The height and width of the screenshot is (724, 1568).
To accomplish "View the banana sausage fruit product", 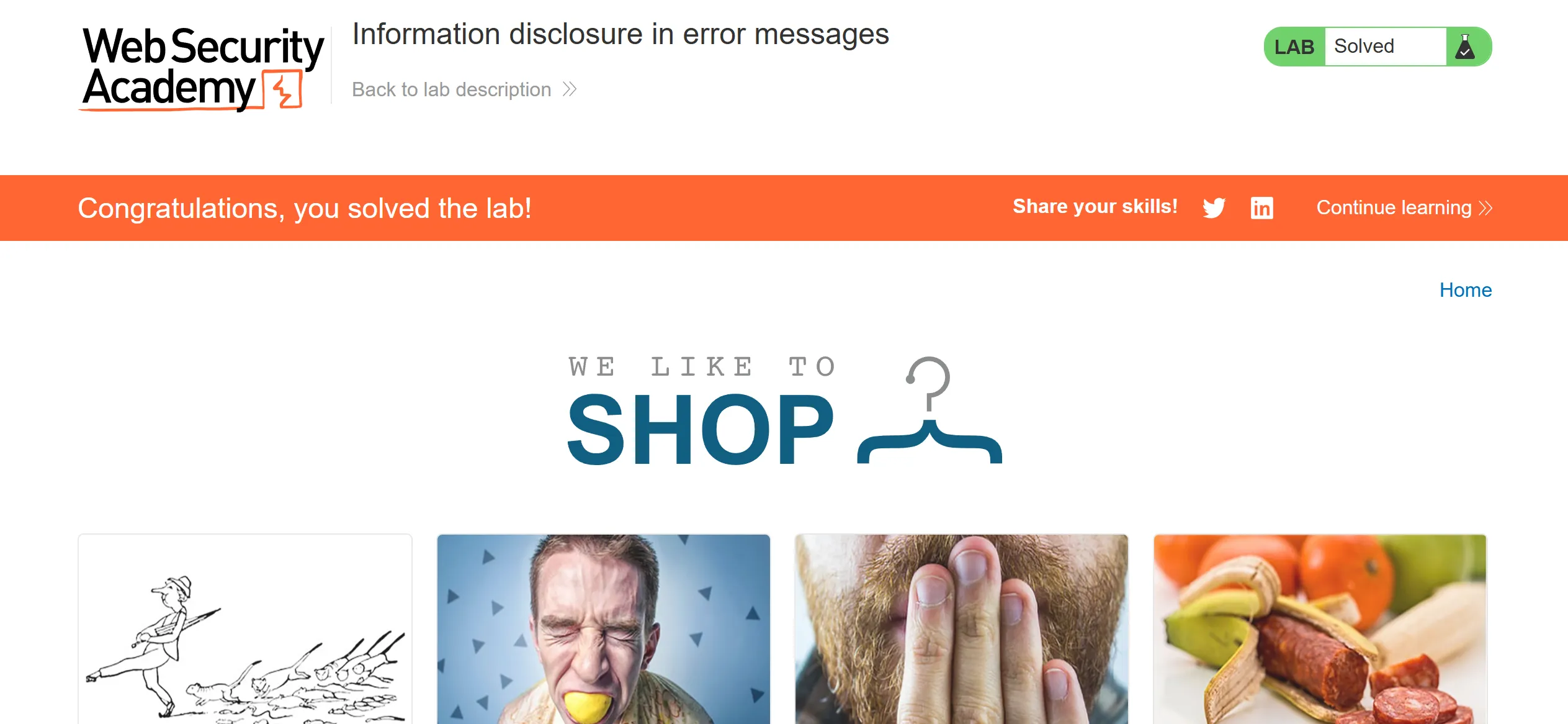I will 1320,629.
